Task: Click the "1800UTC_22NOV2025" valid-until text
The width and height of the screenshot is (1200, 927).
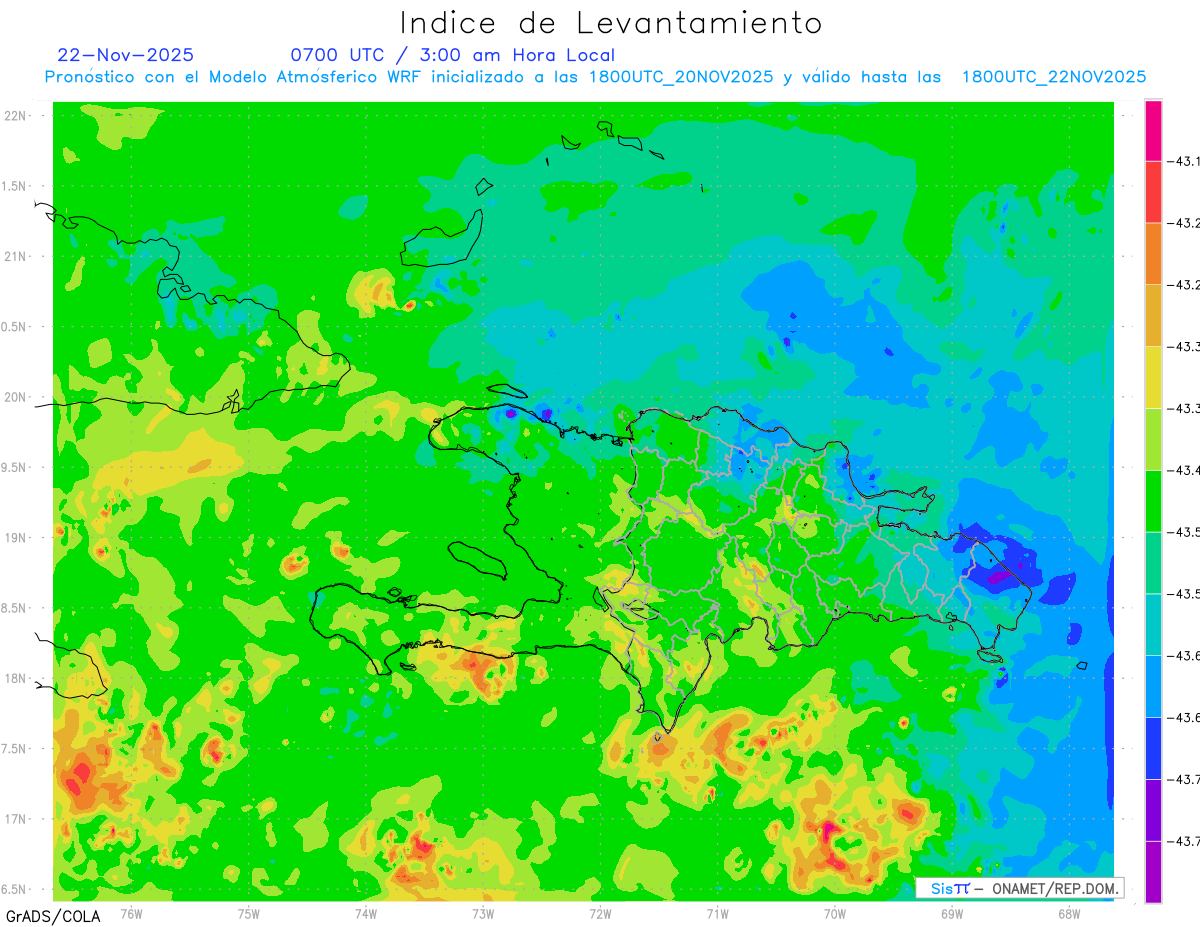Action: (1054, 77)
